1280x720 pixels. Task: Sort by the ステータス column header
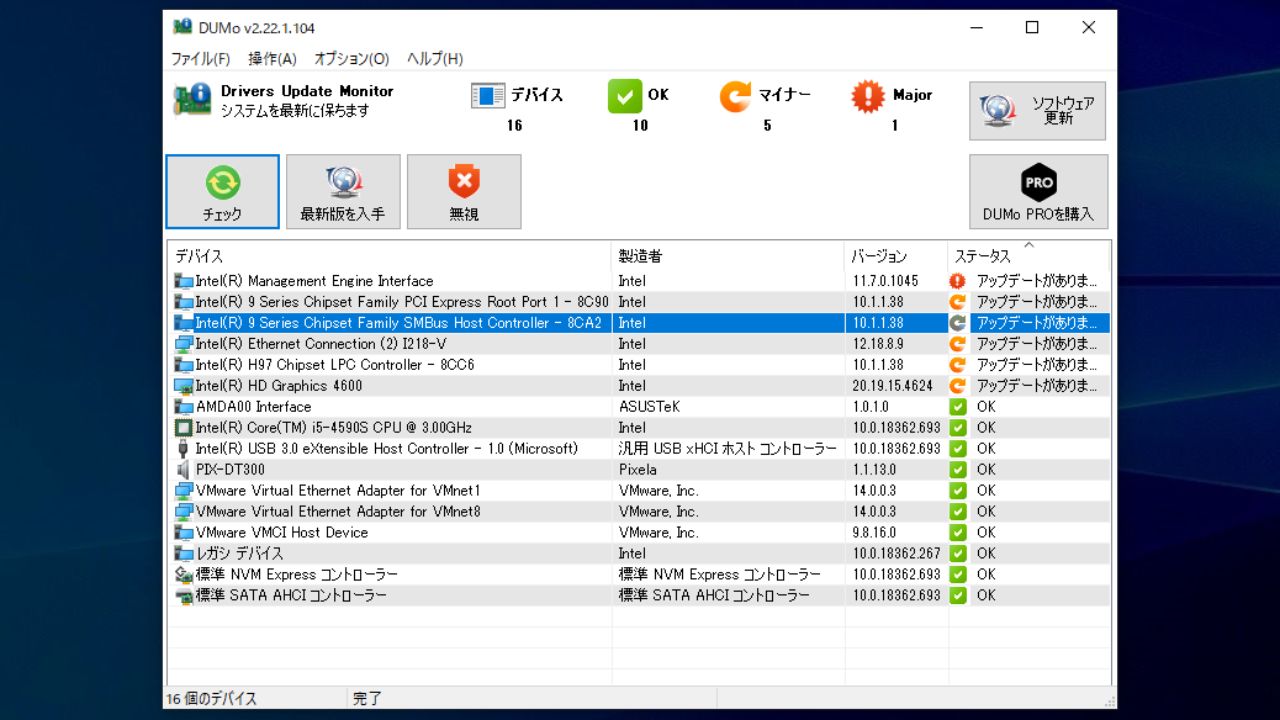click(x=1029, y=256)
